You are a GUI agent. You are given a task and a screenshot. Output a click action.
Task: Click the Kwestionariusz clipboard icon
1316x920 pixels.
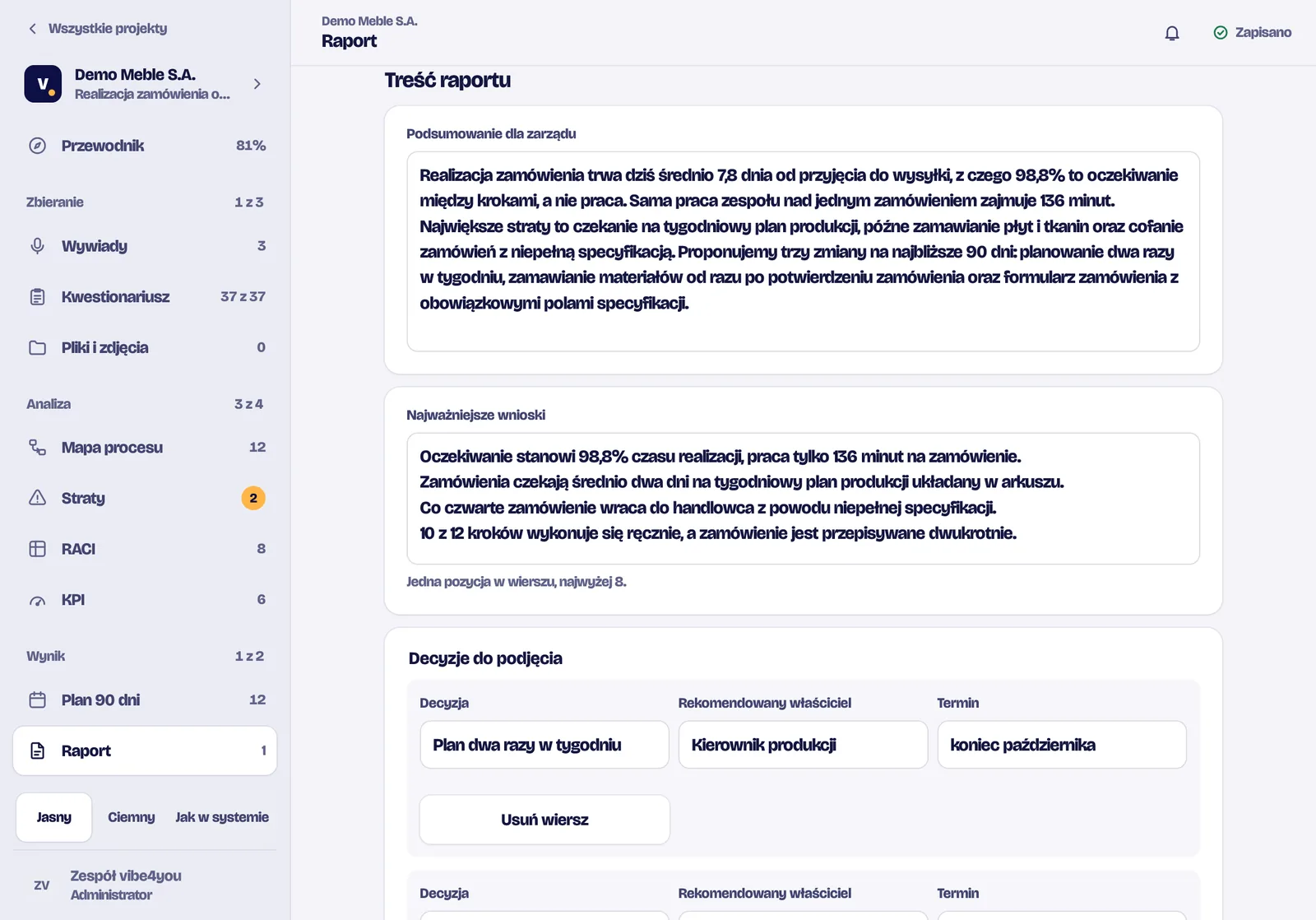tap(38, 297)
